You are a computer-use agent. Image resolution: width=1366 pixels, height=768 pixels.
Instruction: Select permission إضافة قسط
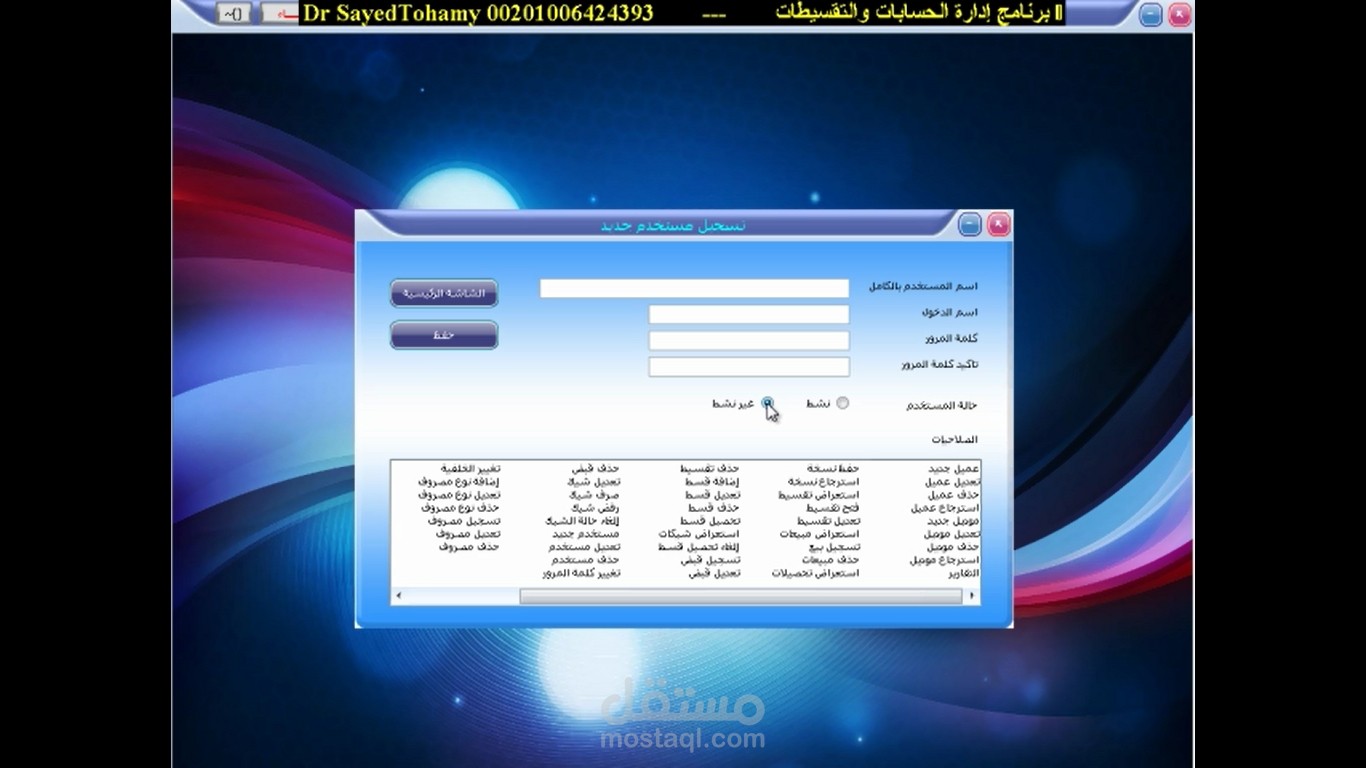(x=712, y=482)
